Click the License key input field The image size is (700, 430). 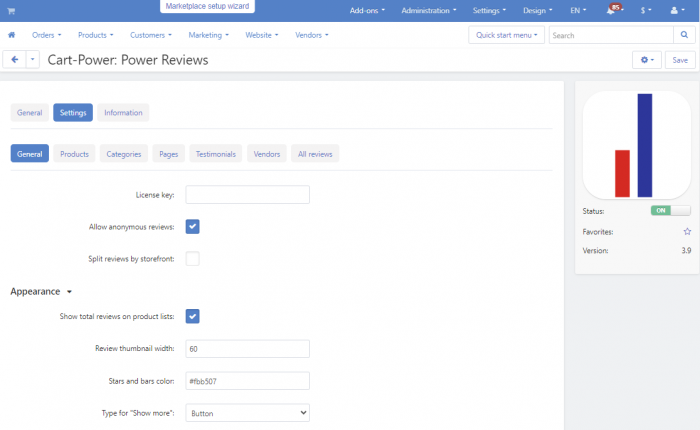pyautogui.click(x=247, y=195)
